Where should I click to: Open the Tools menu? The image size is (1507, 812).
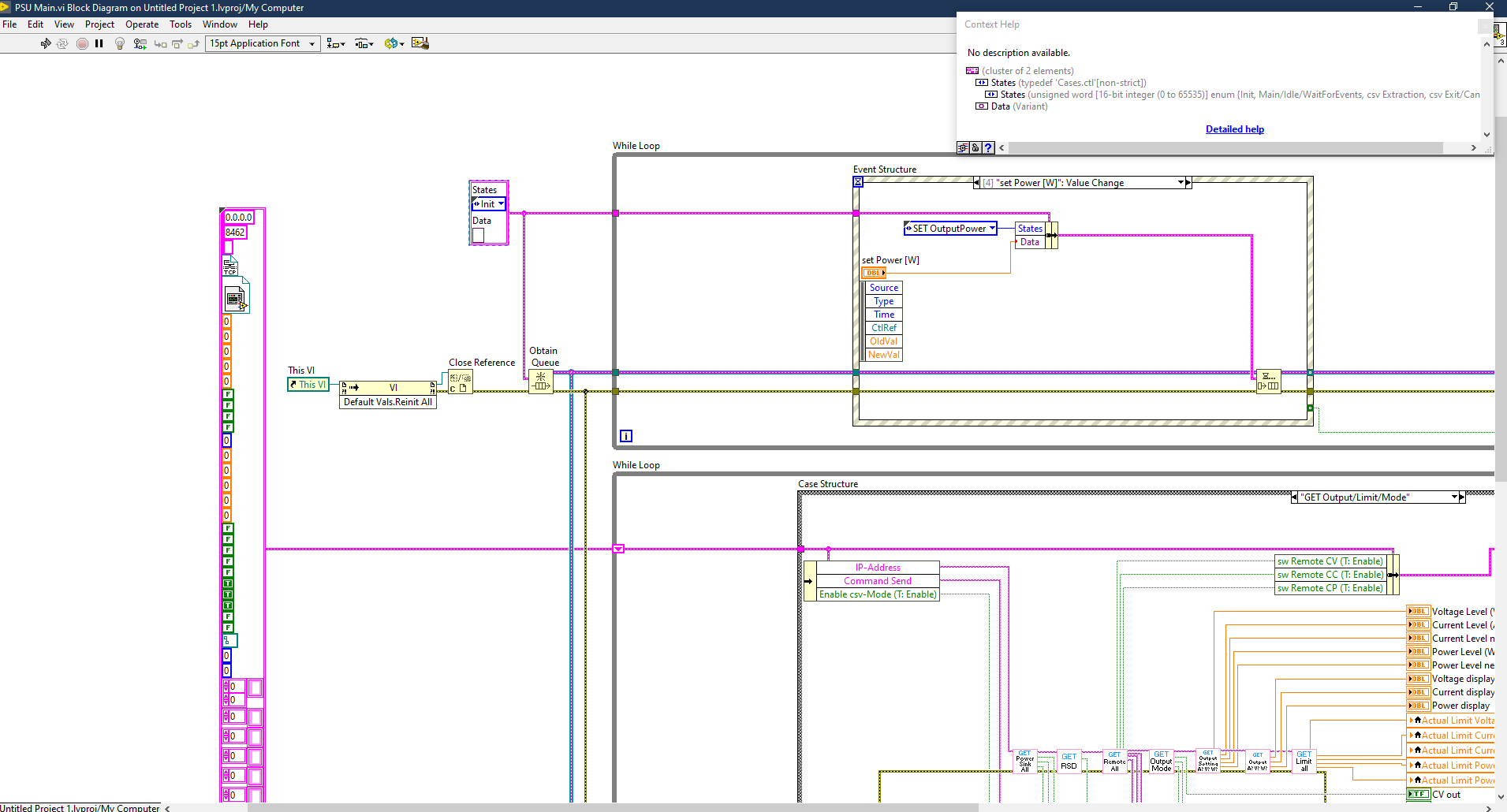pyautogui.click(x=181, y=24)
